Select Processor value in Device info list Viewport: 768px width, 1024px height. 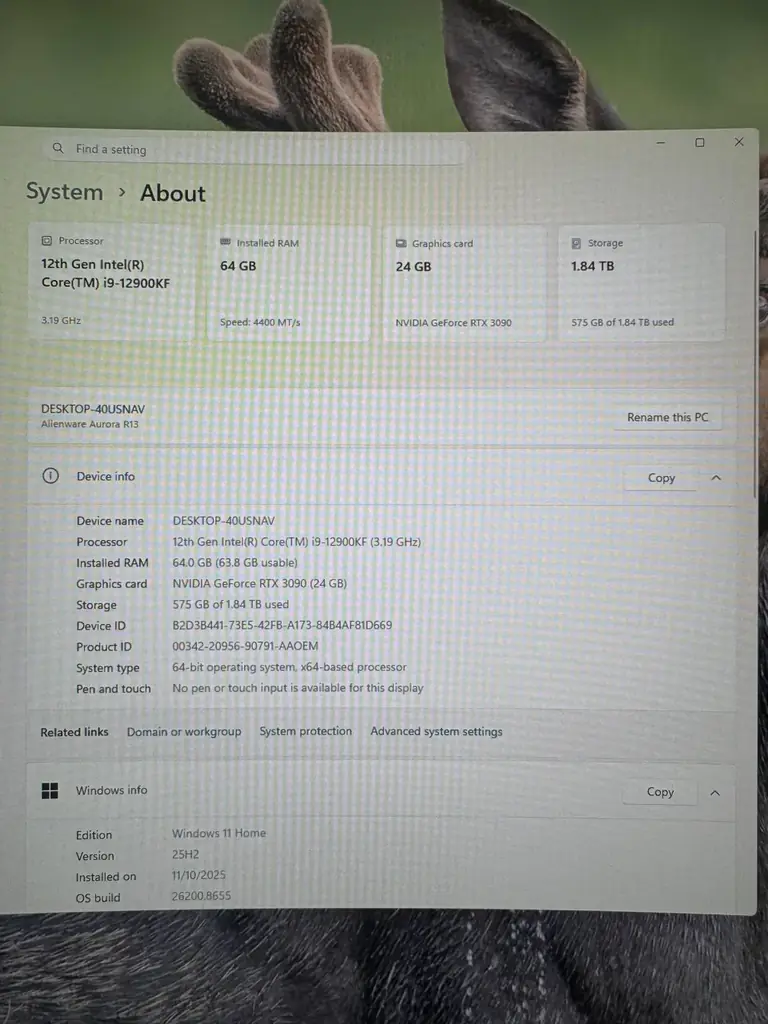tap(296, 541)
